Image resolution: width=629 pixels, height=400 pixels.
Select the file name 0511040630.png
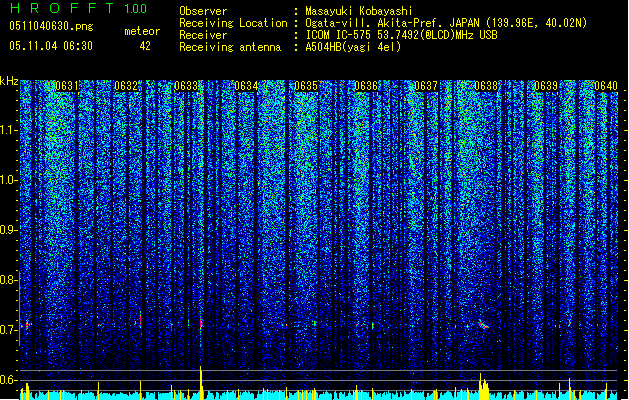click(x=51, y=26)
